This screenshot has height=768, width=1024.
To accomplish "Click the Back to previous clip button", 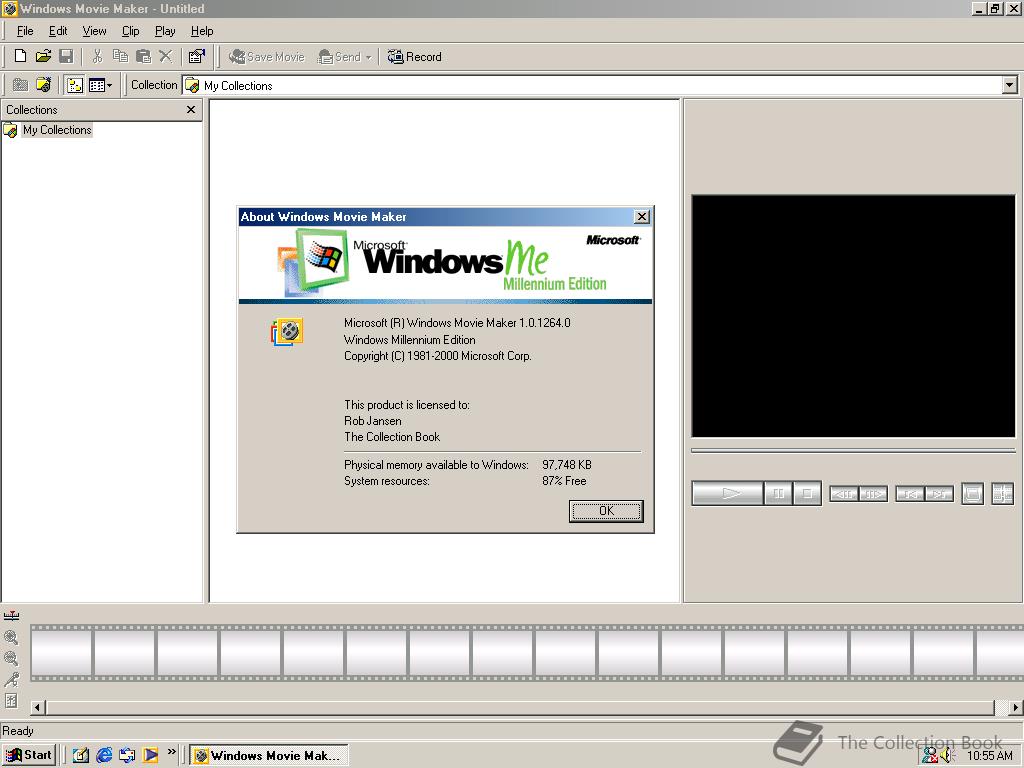I will [910, 494].
